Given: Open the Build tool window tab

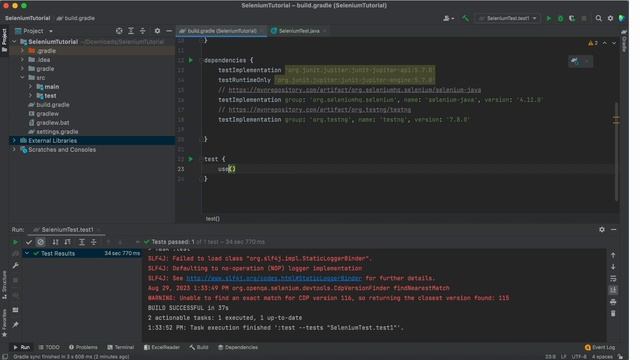Looking at the screenshot, I should [199, 347].
